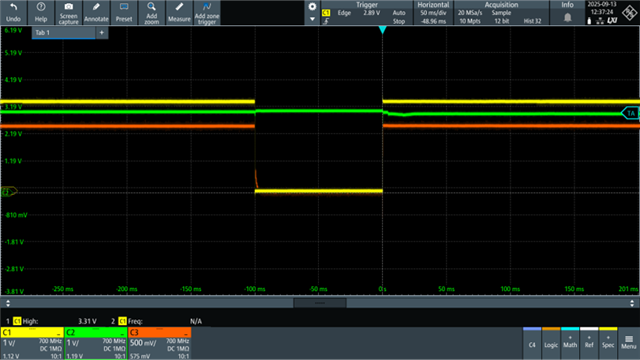Expand the toolbar dropdown arrow below gear
Image resolution: width=640 pixels, height=360 pixels.
point(312,19)
